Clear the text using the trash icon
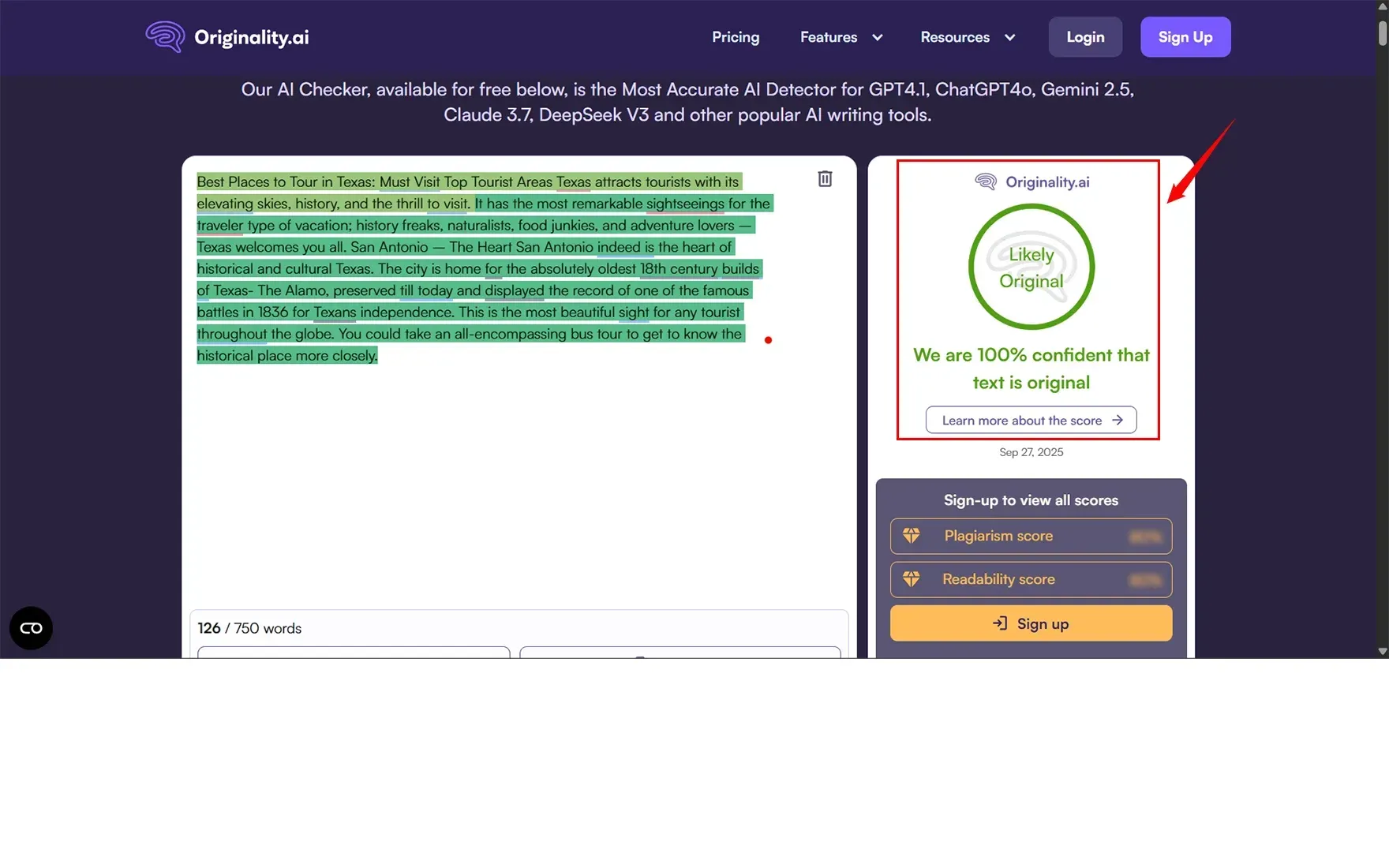The width and height of the screenshot is (1389, 868). (825, 179)
